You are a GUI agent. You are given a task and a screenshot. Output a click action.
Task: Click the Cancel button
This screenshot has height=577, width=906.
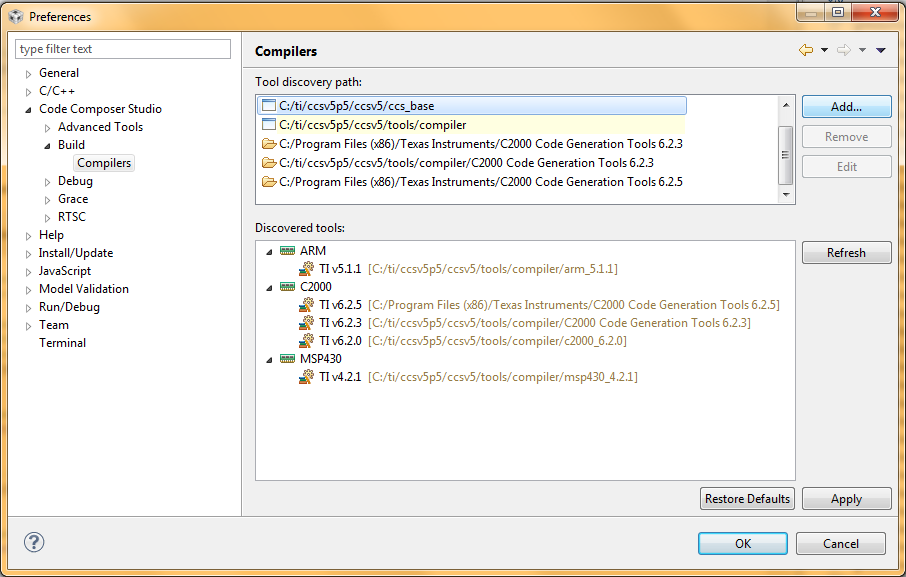click(841, 544)
